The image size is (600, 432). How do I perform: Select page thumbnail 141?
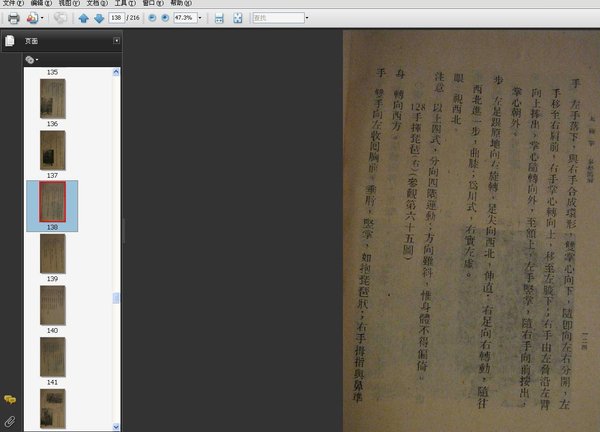53,357
